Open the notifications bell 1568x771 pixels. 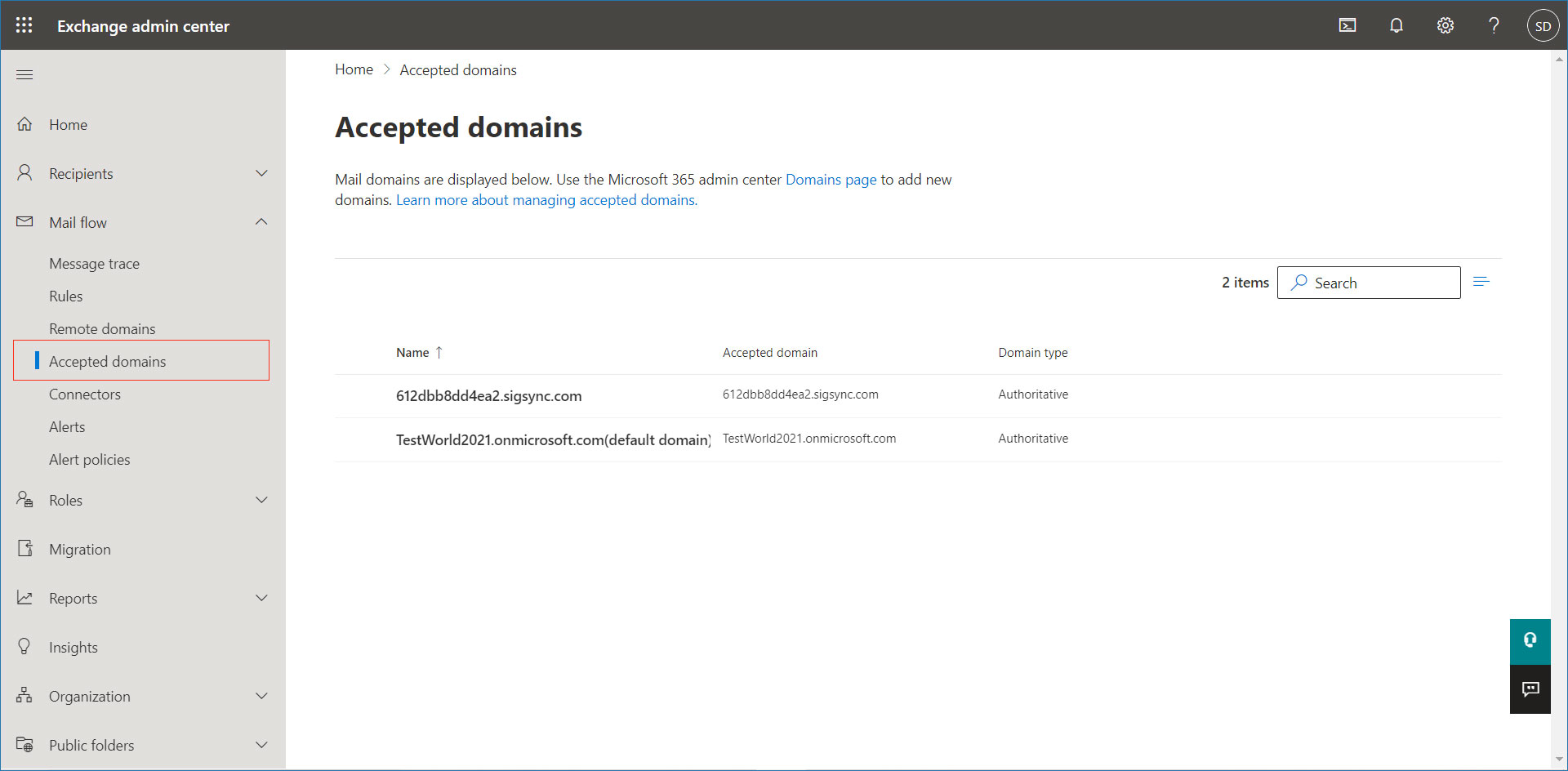1396,25
